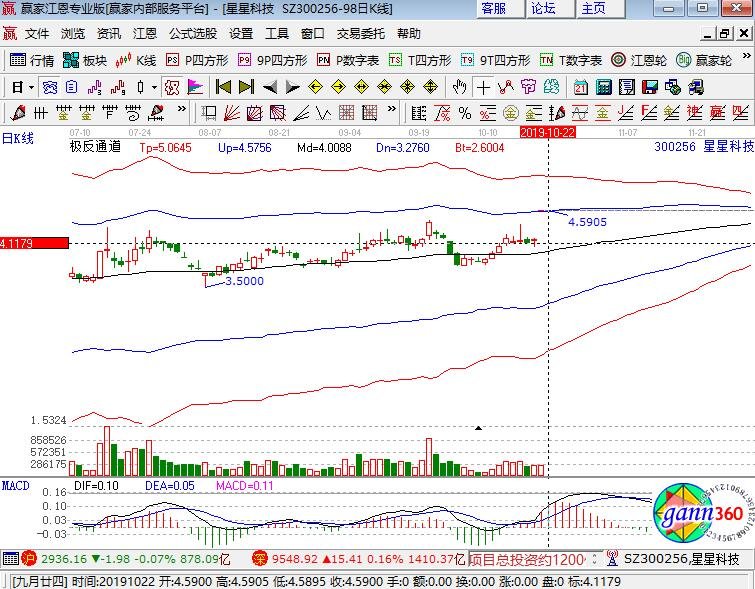Expand the top toolbar overflow chevron
This screenshot has height=589, width=755.
click(746, 56)
